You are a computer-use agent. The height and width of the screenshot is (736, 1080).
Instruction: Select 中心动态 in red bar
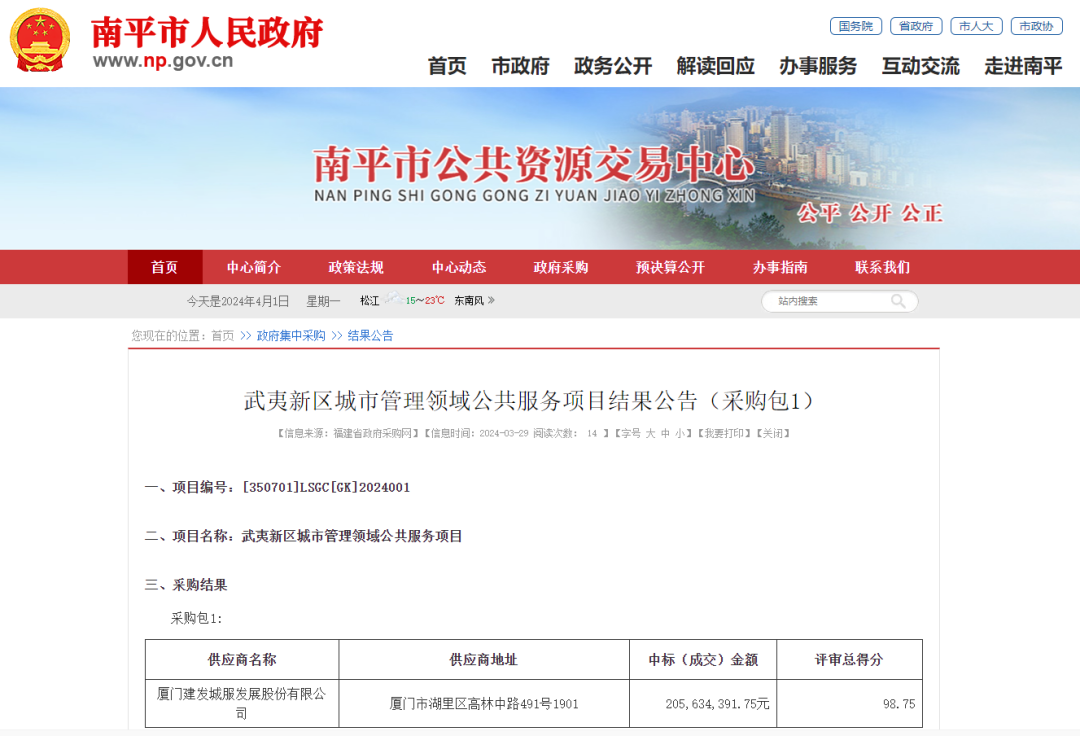[x=459, y=267]
